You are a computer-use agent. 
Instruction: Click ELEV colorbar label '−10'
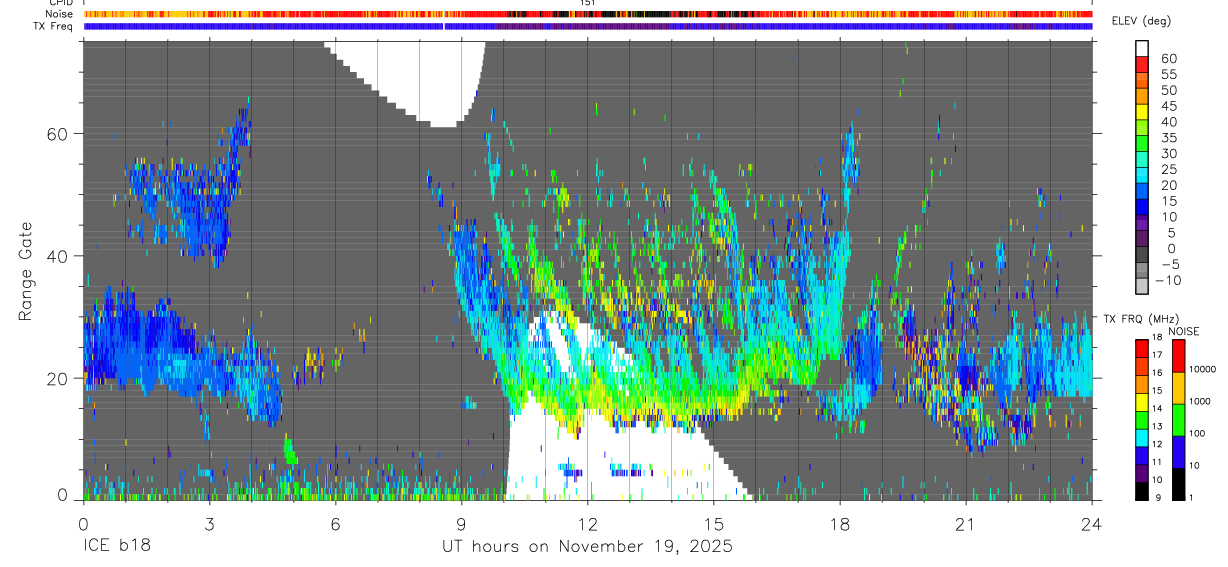[x=1169, y=281]
